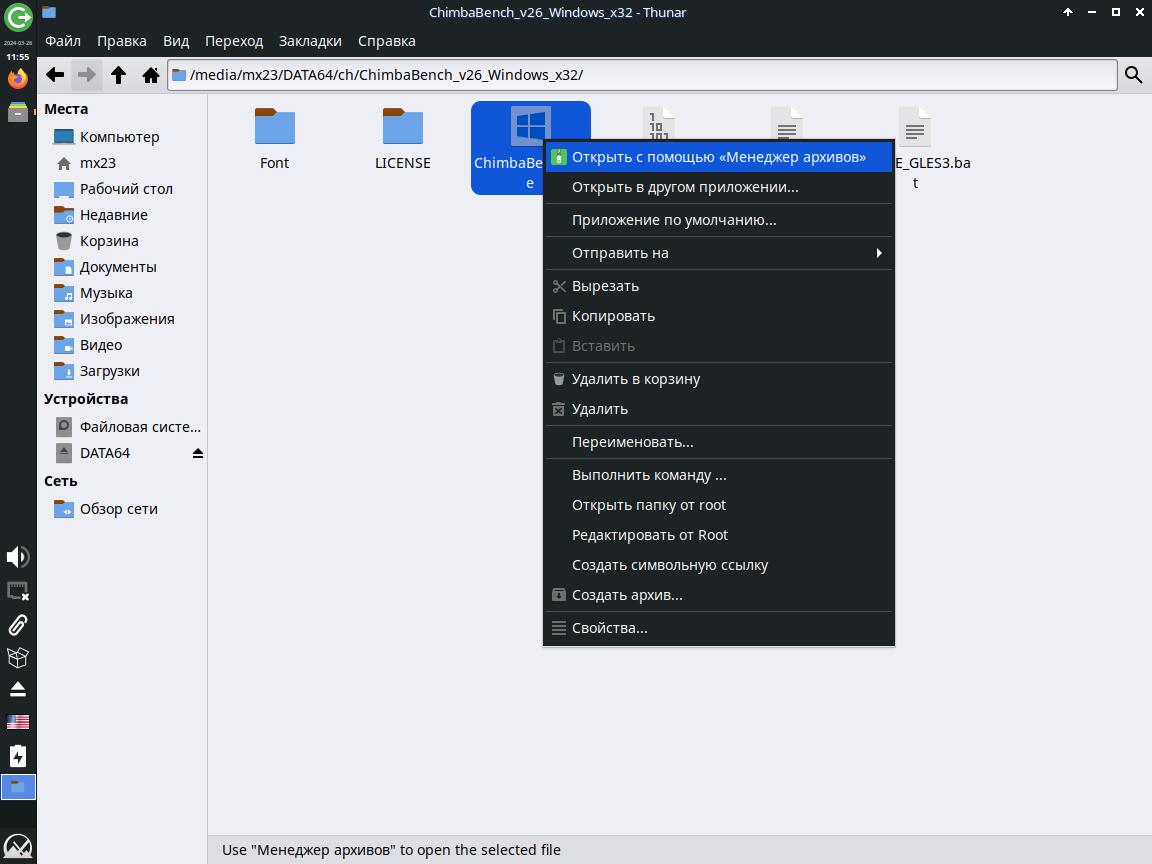The width and height of the screenshot is (1152, 864).
Task: Choose Приложение по умолчанию...
Action: point(719,220)
